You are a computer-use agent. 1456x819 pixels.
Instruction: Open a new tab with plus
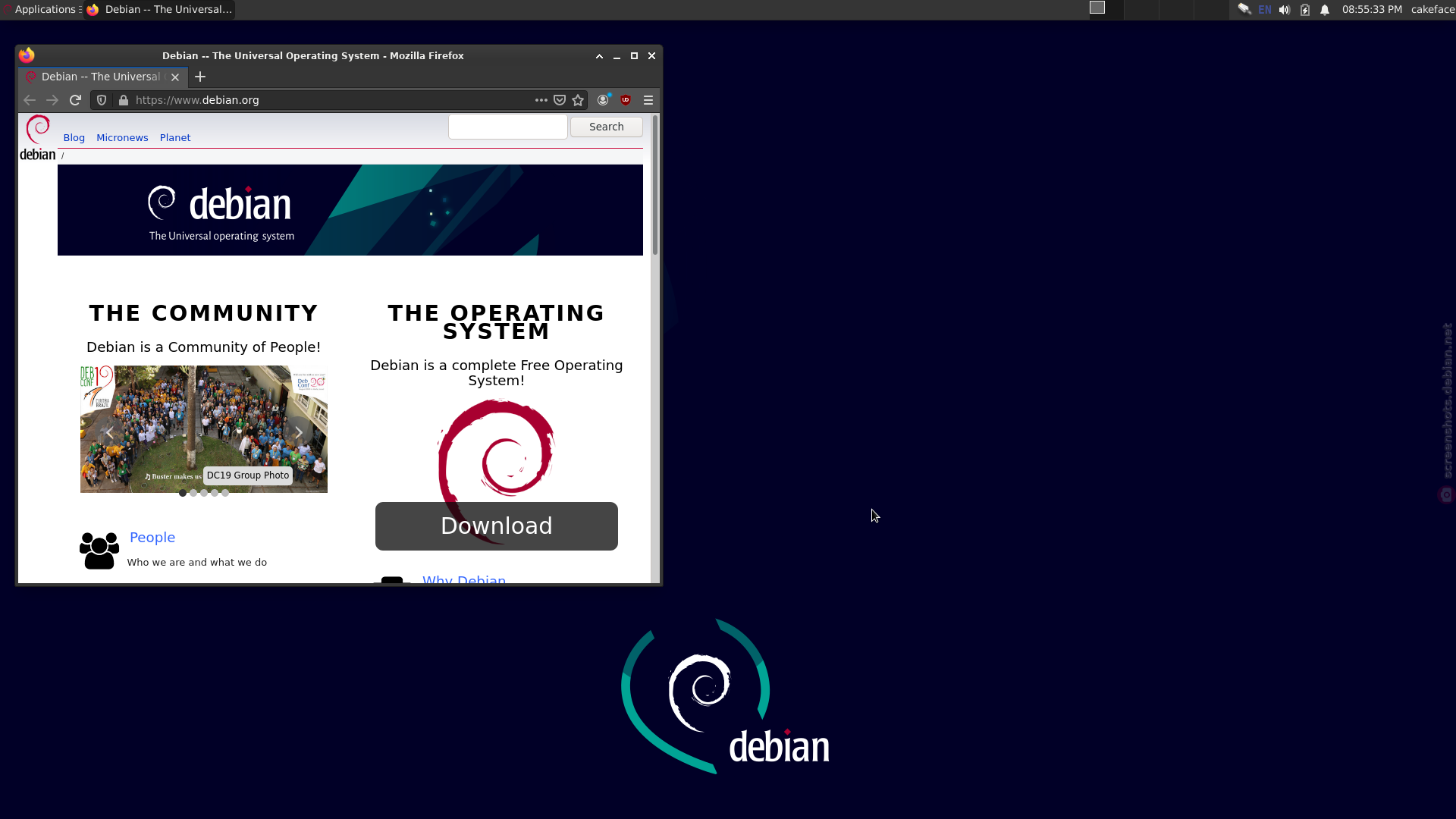click(200, 77)
